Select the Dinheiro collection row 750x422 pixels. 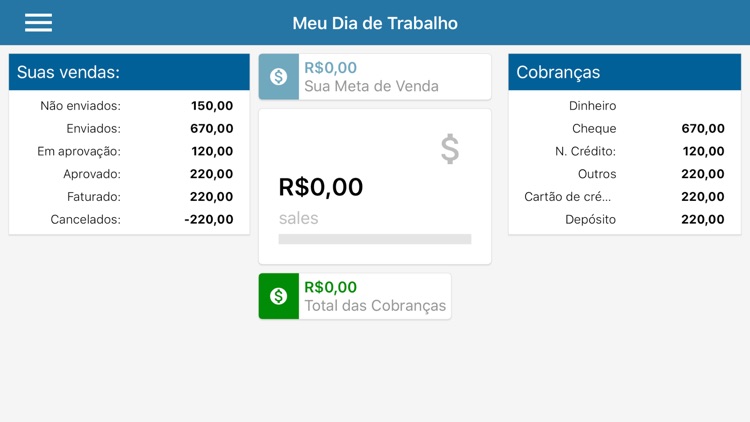[x=624, y=105]
